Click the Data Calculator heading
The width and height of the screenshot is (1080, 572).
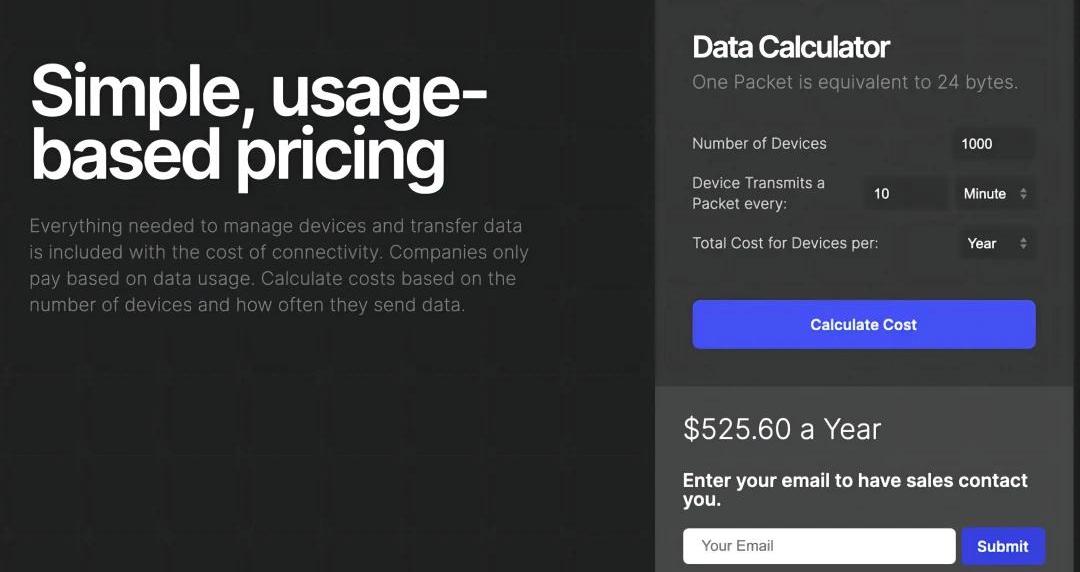click(x=790, y=47)
